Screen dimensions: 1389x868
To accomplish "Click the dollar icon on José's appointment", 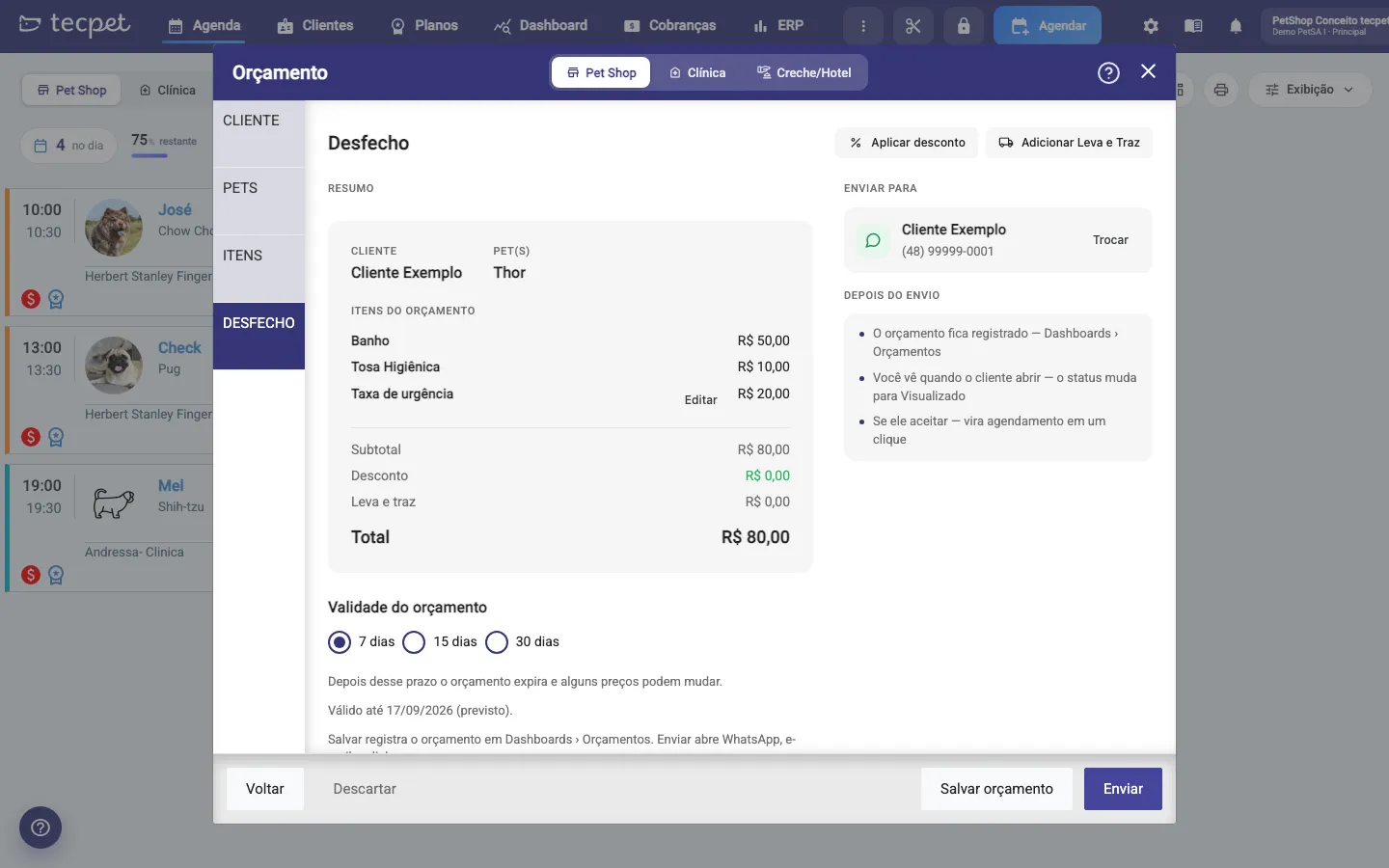I will [x=31, y=299].
